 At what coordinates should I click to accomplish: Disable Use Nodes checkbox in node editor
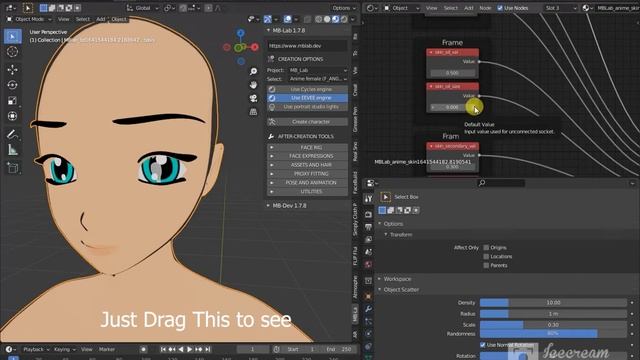pos(500,8)
